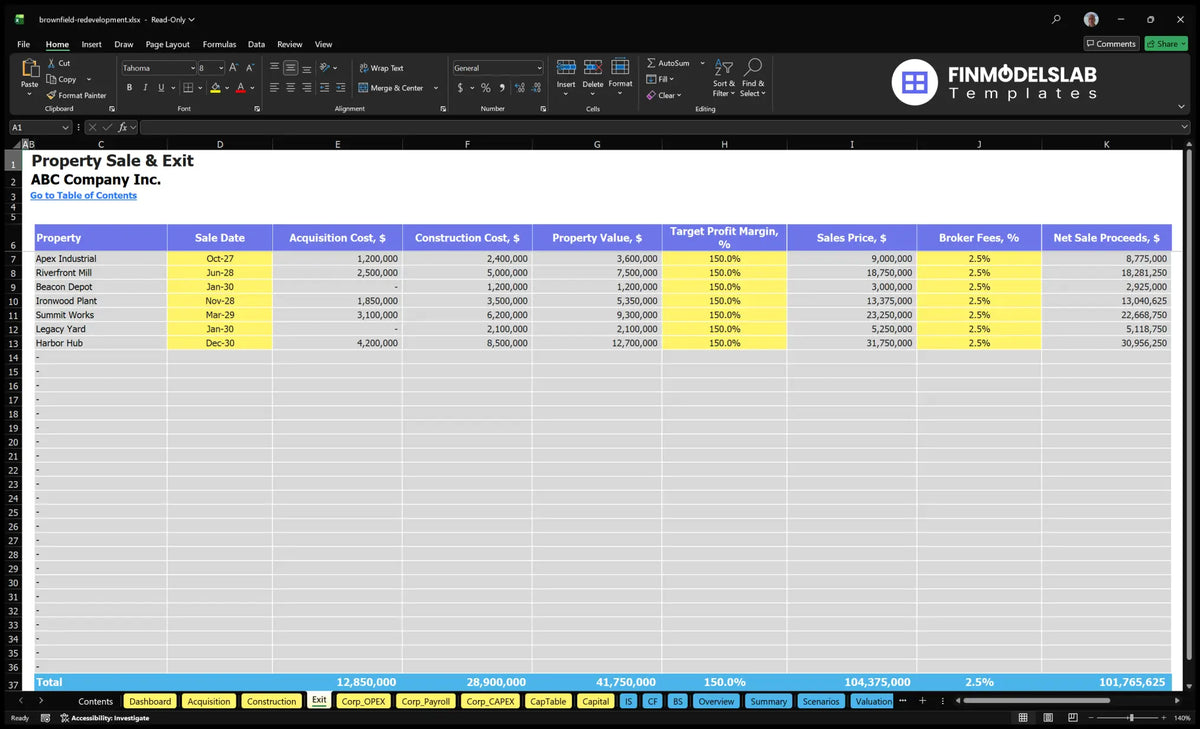Switch to the CapTable sheet tab
1200x729 pixels.
(547, 701)
